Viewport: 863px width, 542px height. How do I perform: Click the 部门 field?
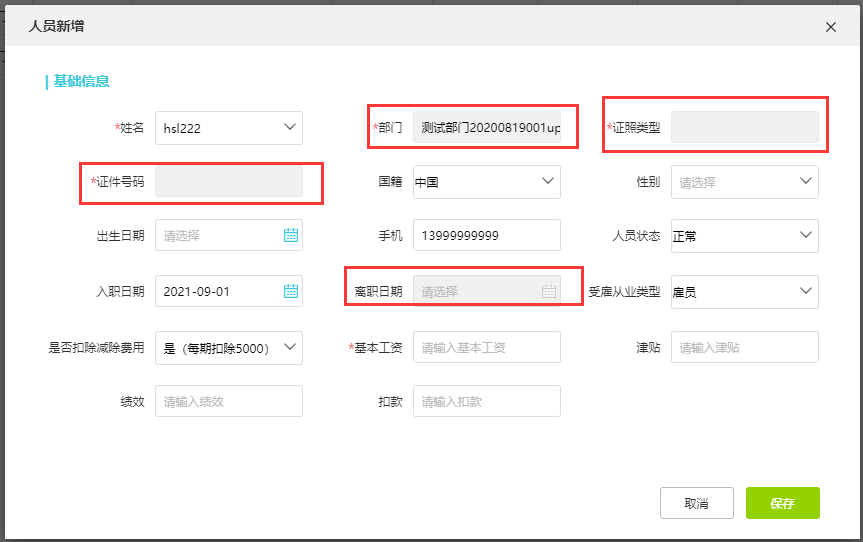click(486, 128)
